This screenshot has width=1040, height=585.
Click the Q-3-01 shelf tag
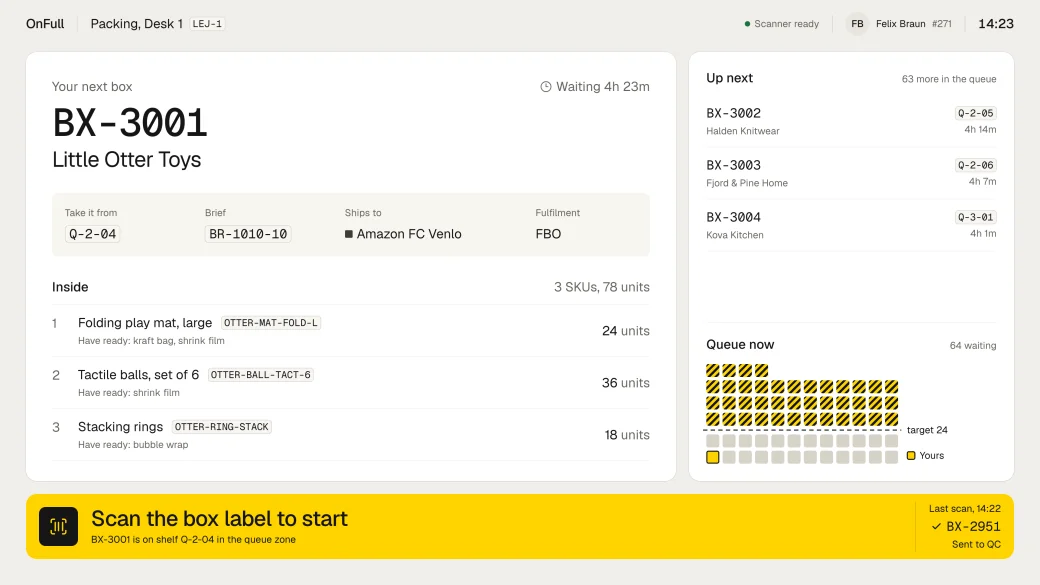[976, 217]
